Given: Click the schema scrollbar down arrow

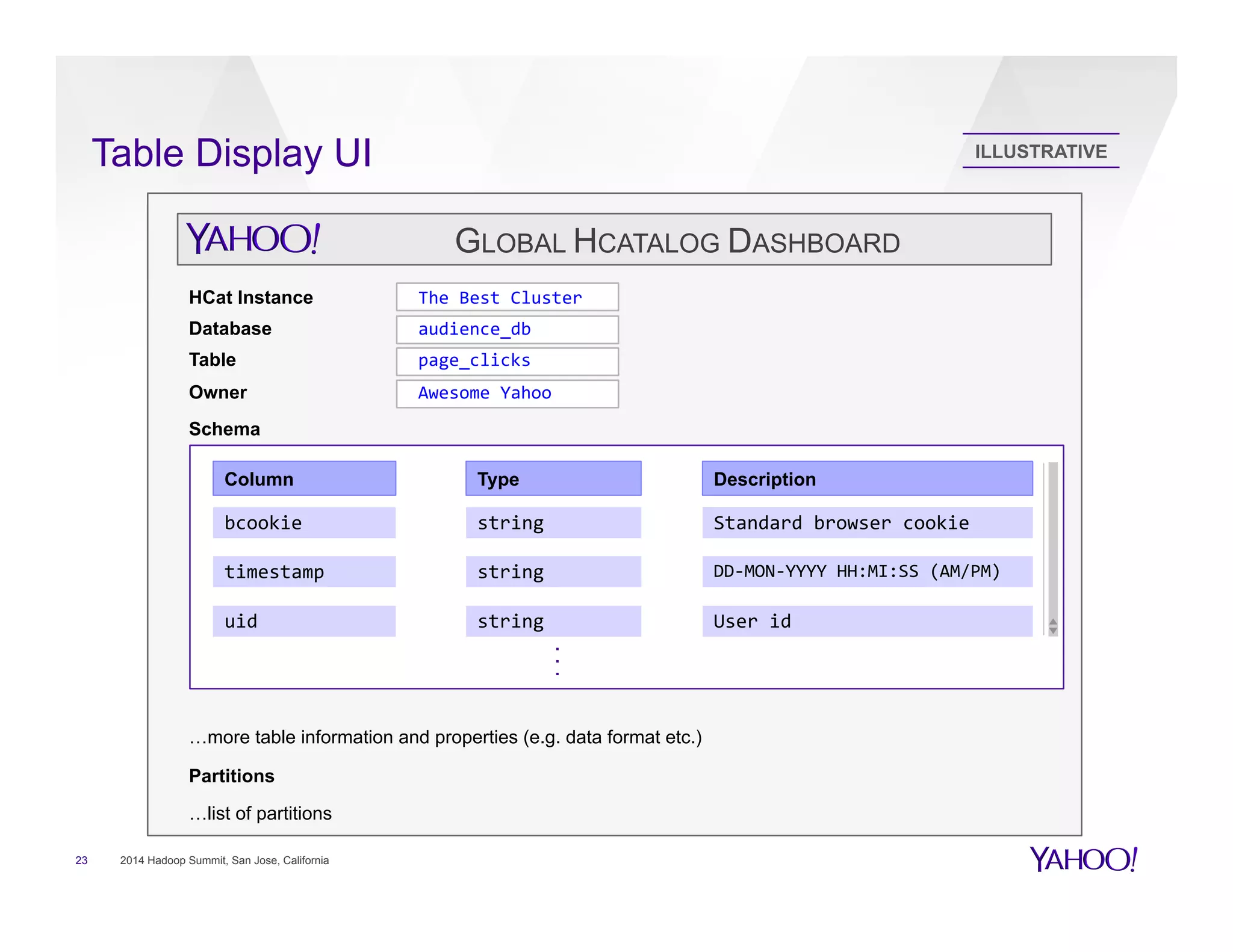Looking at the screenshot, I should (x=1053, y=631).
